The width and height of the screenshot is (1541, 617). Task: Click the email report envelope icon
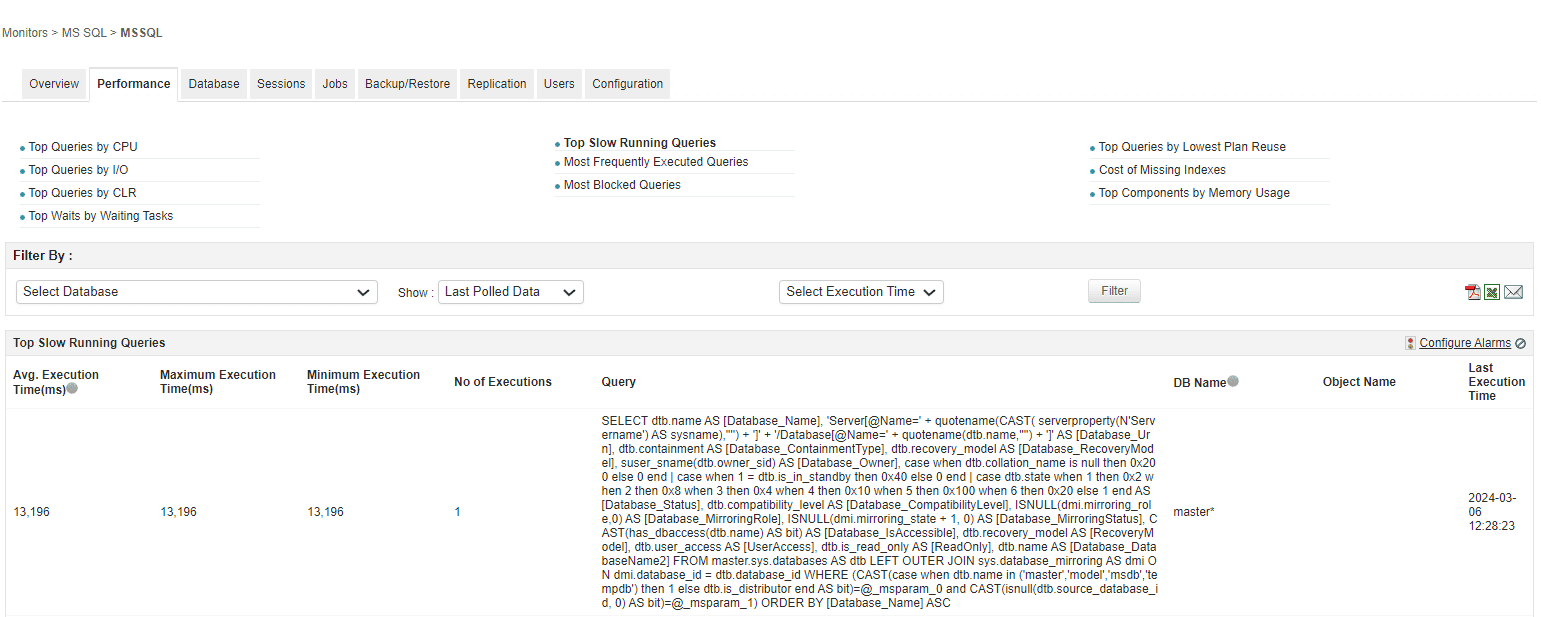coord(1513,292)
